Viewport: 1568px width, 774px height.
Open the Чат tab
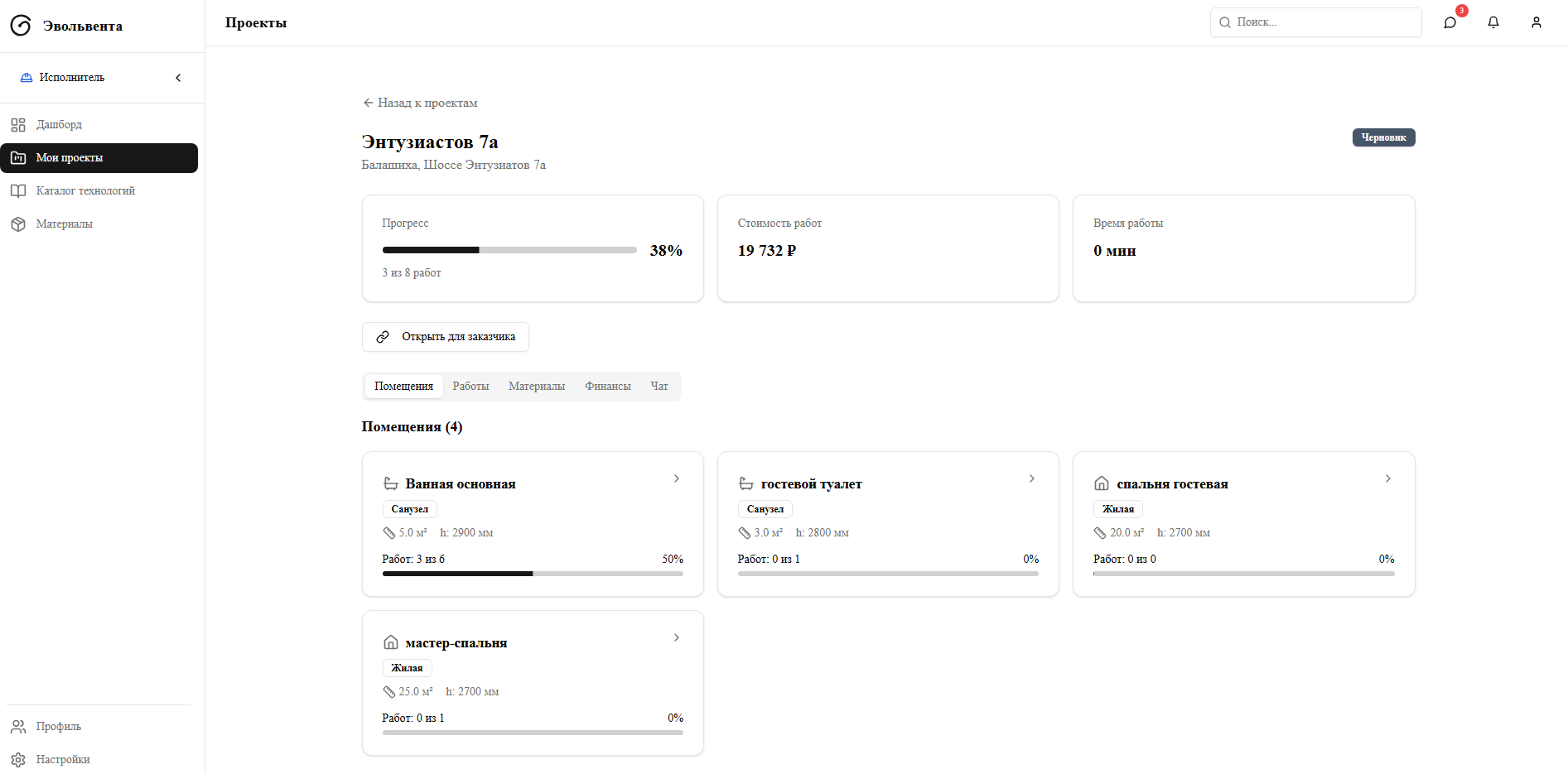(659, 387)
